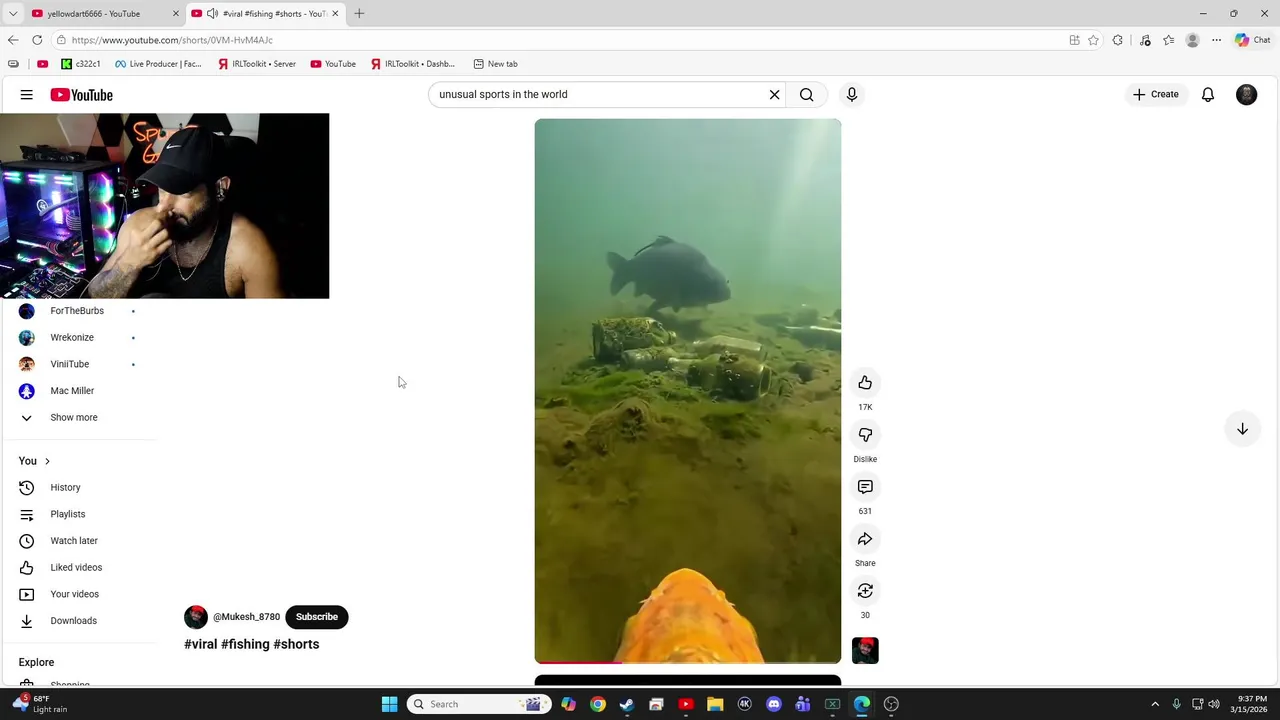Focus the Edge address bar URL
The width and height of the screenshot is (1280, 720).
[172, 40]
